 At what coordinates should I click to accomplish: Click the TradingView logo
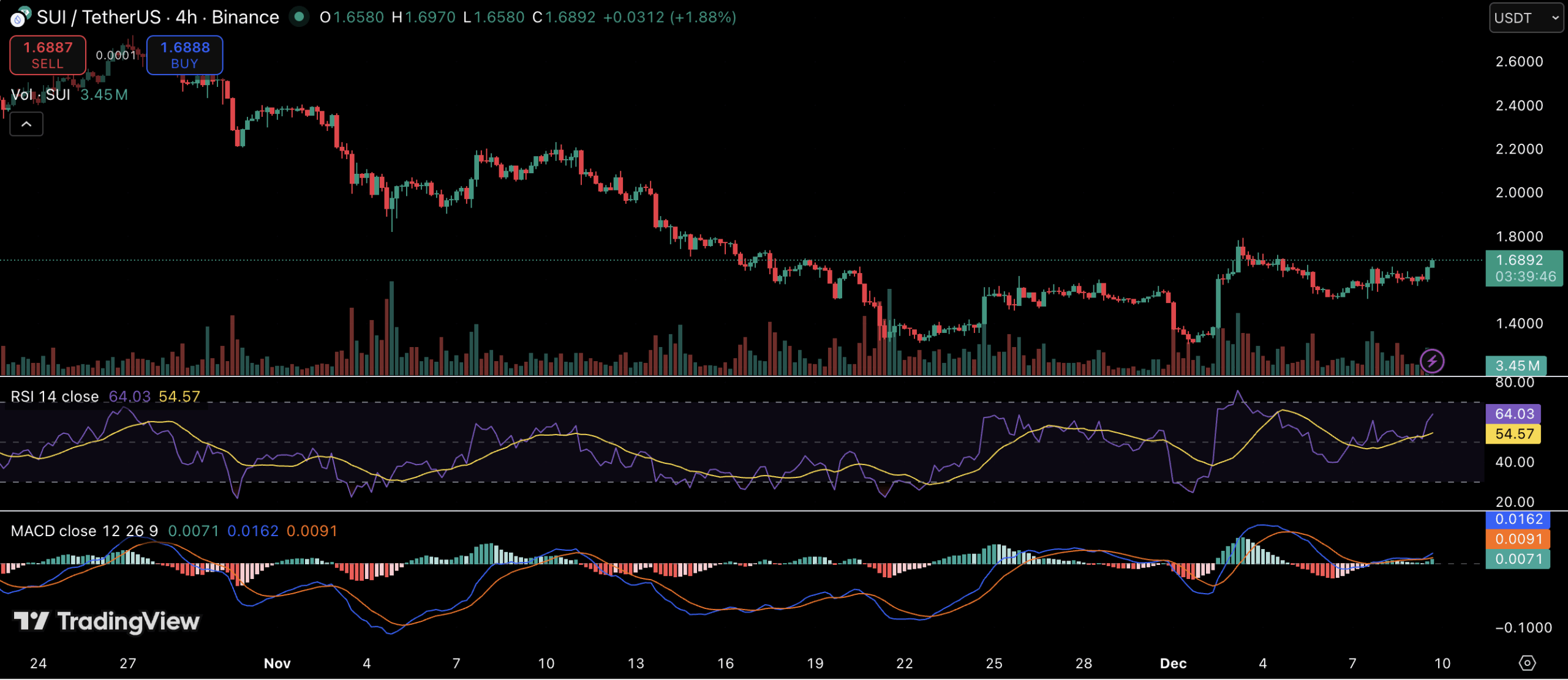pyautogui.click(x=107, y=621)
